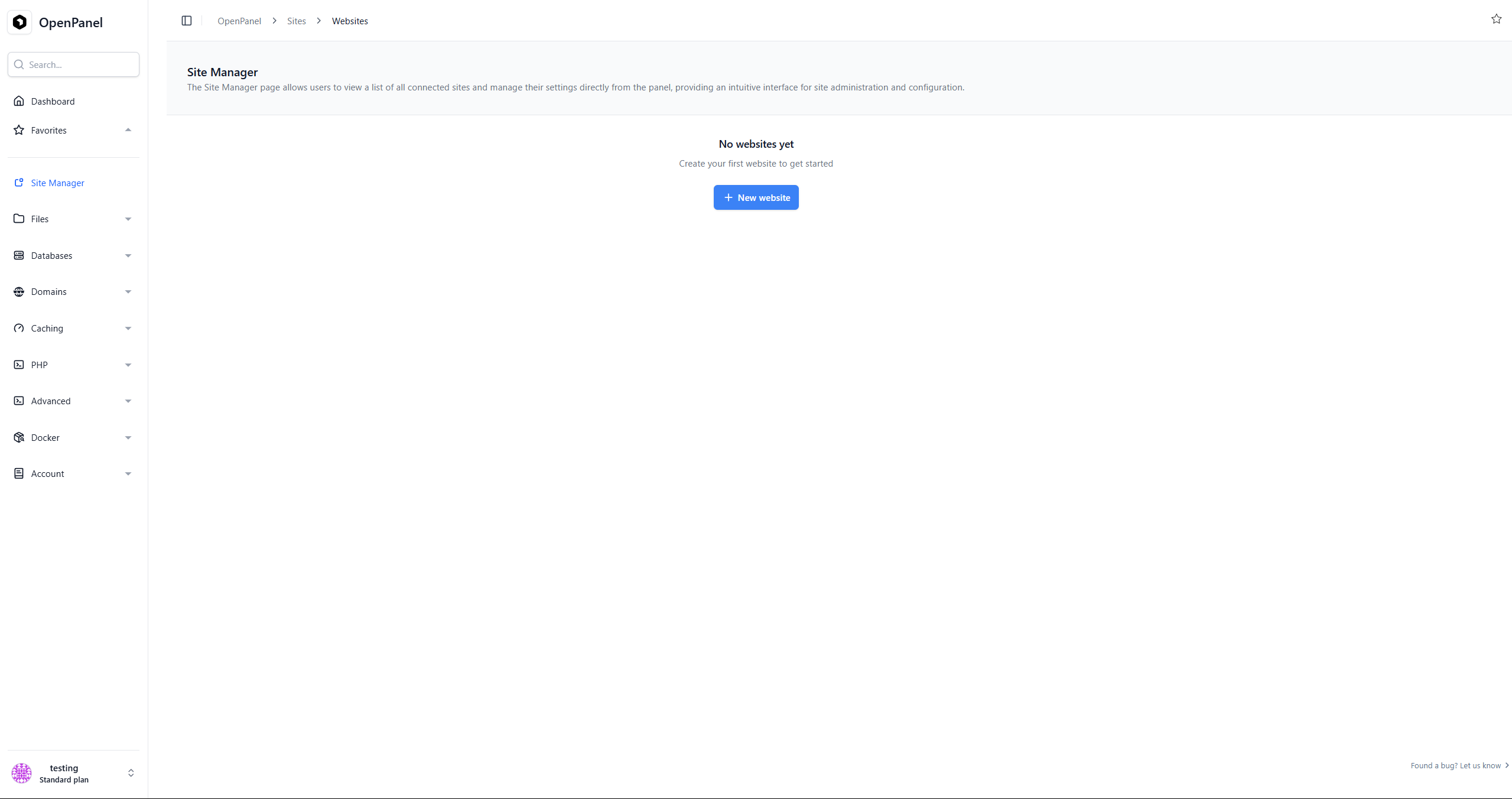Image resolution: width=1512 pixels, height=799 pixels.
Task: Click the Advanced terminal icon
Action: [x=19, y=401]
